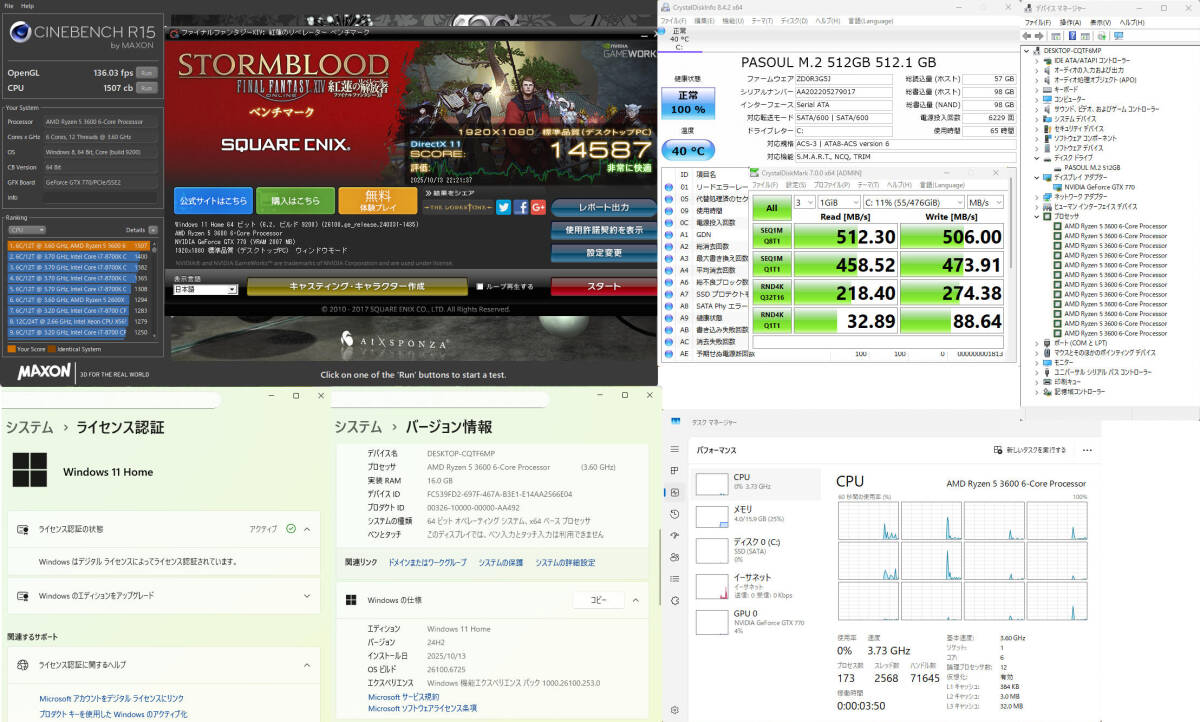The height and width of the screenshot is (722, 1200).
Task: Click the コピー button in Windows の仕様
Action: (598, 600)
